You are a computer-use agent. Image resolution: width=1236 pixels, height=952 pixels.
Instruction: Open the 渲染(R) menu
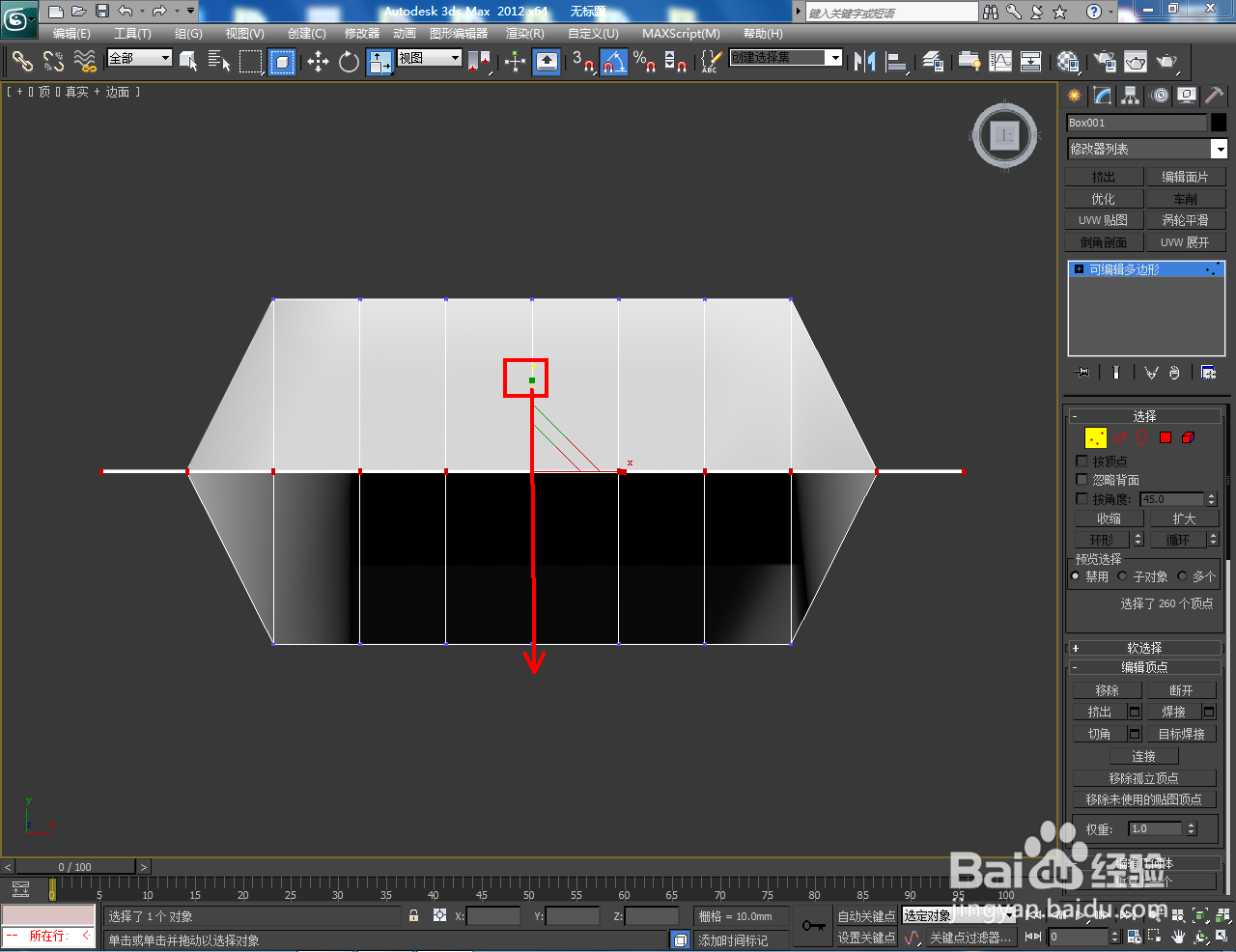tap(525, 34)
